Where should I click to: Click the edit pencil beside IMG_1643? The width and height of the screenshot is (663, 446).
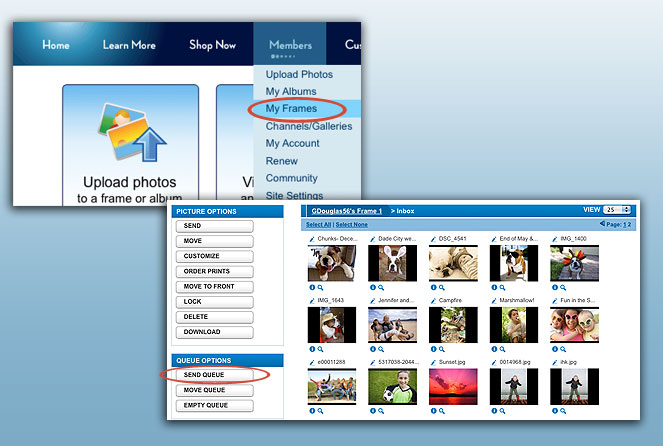click(x=312, y=301)
